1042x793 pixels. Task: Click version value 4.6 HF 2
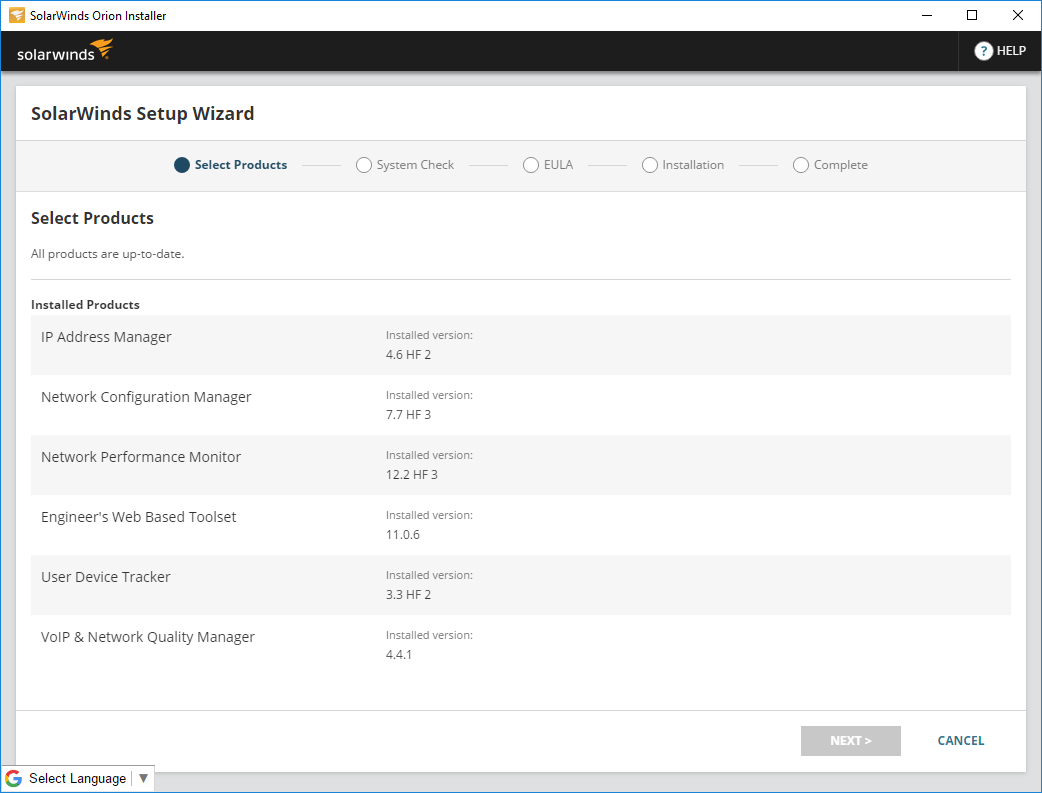tap(408, 355)
